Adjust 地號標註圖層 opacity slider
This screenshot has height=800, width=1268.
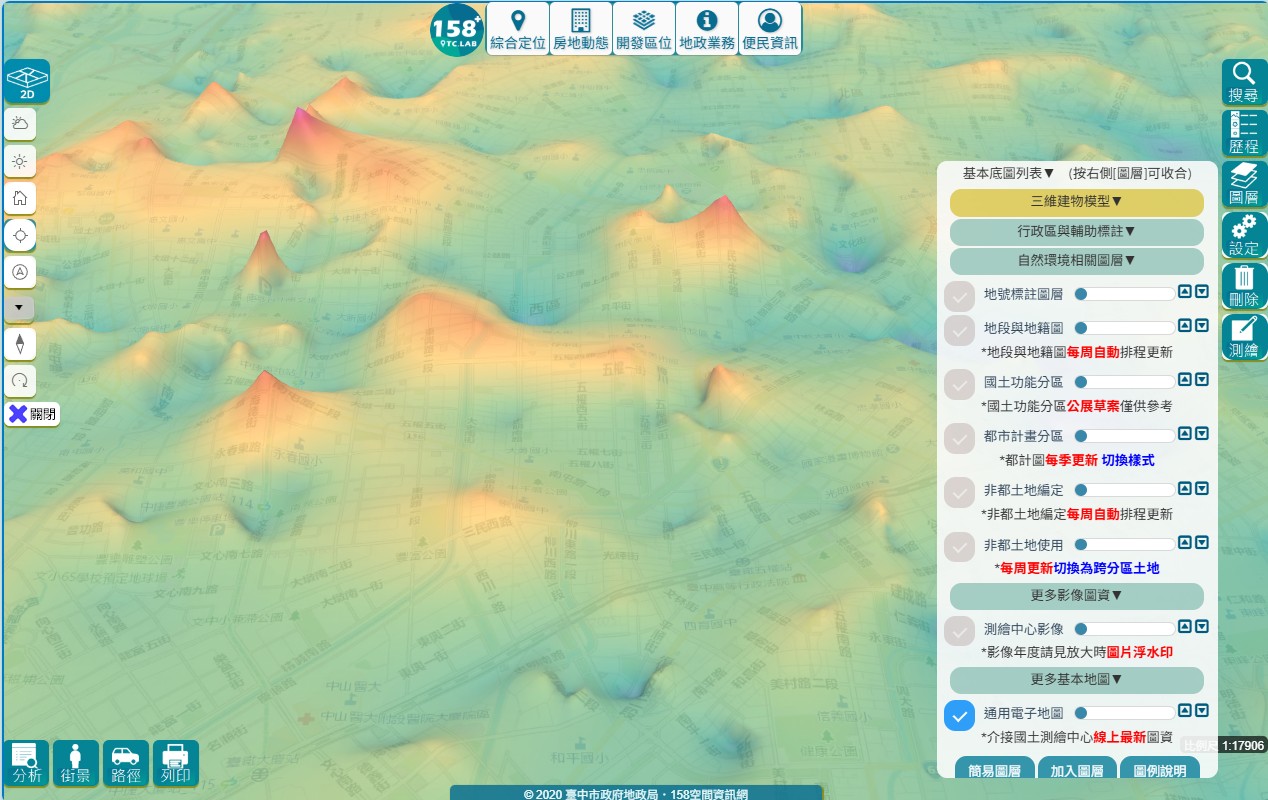[x=1125, y=294]
